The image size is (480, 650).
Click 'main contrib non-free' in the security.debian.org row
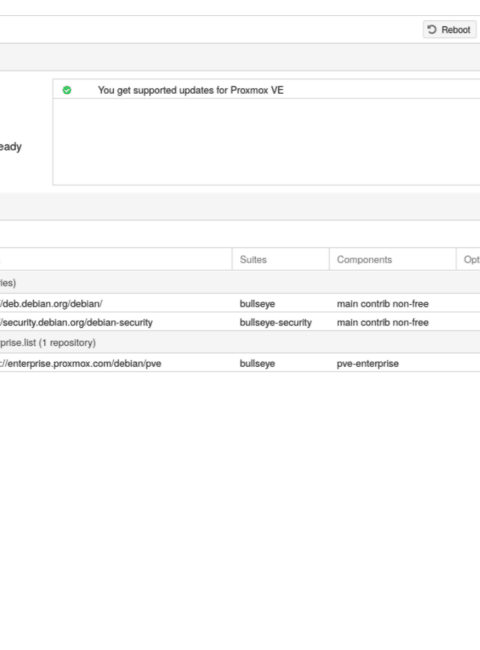[x=383, y=322]
